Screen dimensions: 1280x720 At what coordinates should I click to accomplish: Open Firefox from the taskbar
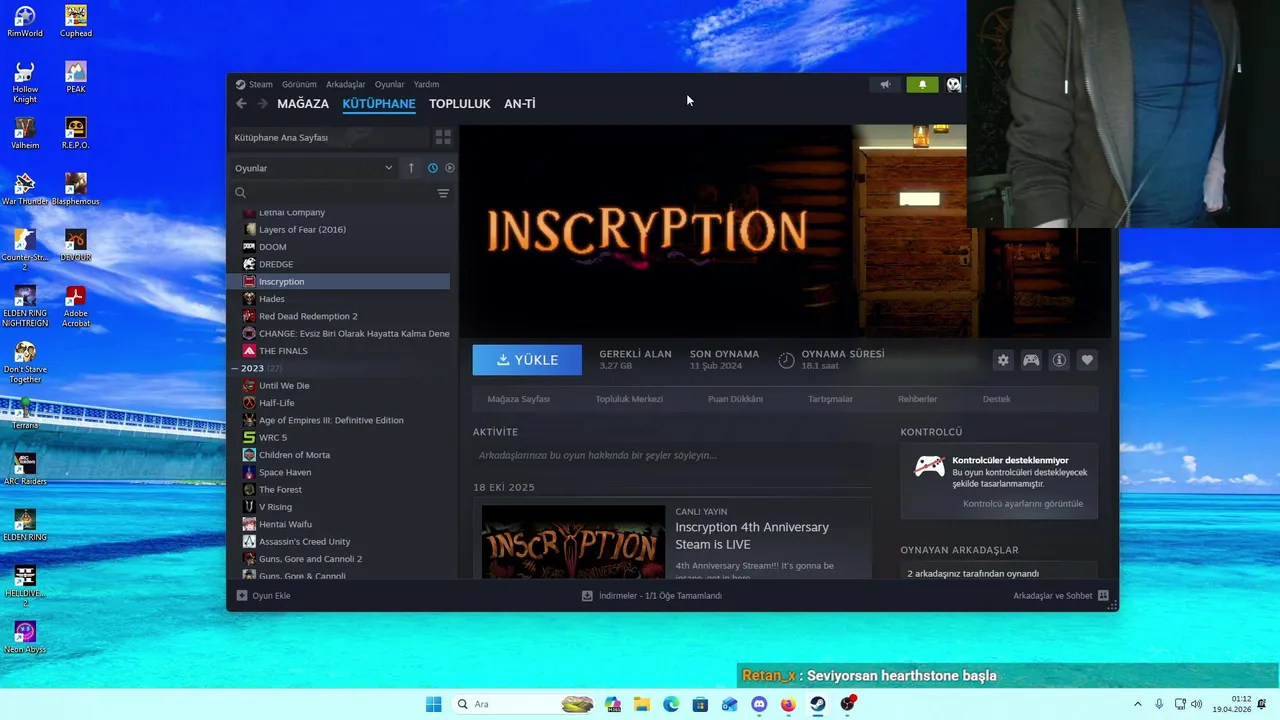click(788, 704)
